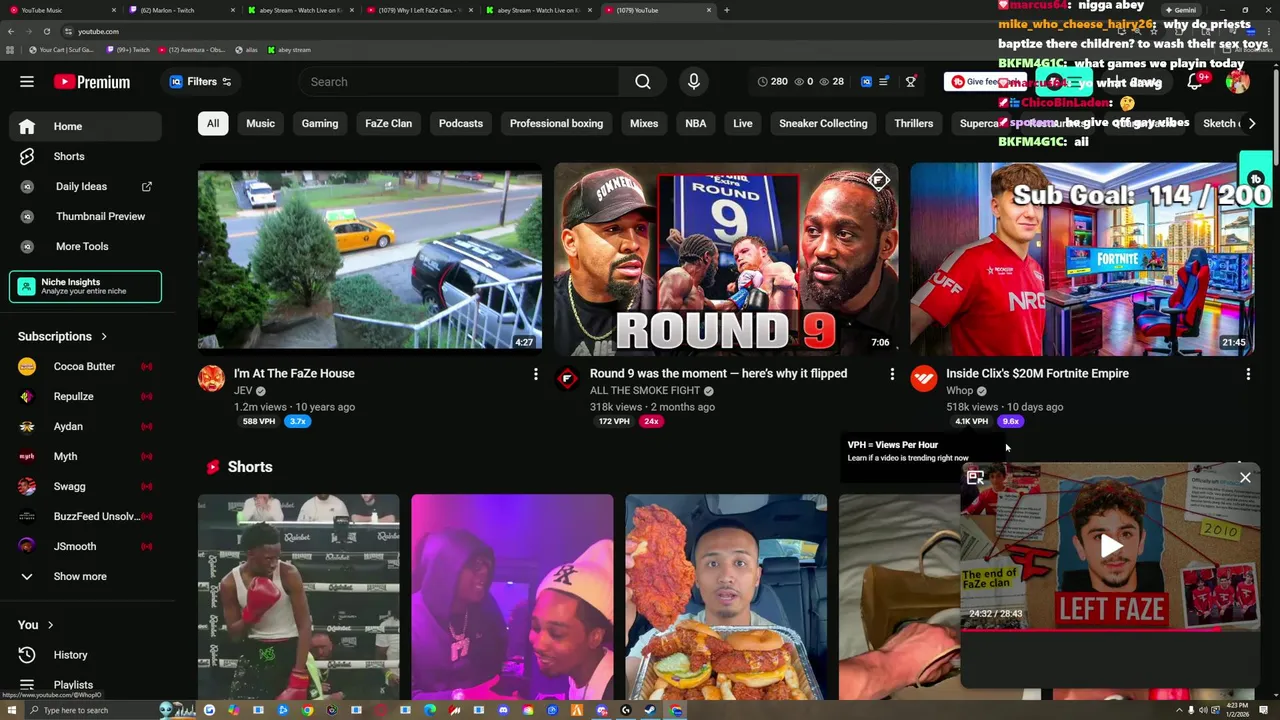Expand Show more subscriptions
Viewport: 1280px width, 720px height.
pos(85,576)
